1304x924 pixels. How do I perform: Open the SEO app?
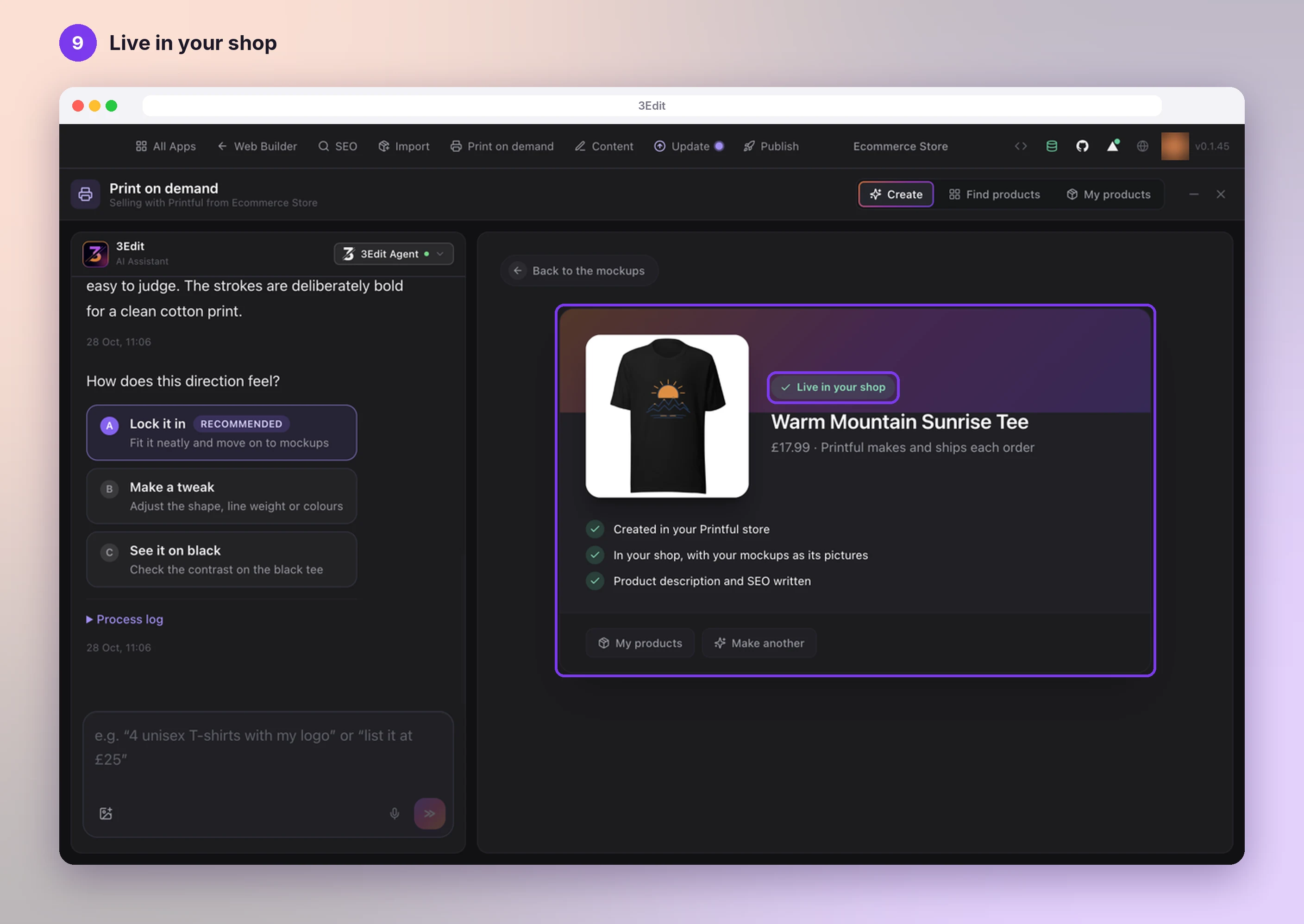[338, 146]
